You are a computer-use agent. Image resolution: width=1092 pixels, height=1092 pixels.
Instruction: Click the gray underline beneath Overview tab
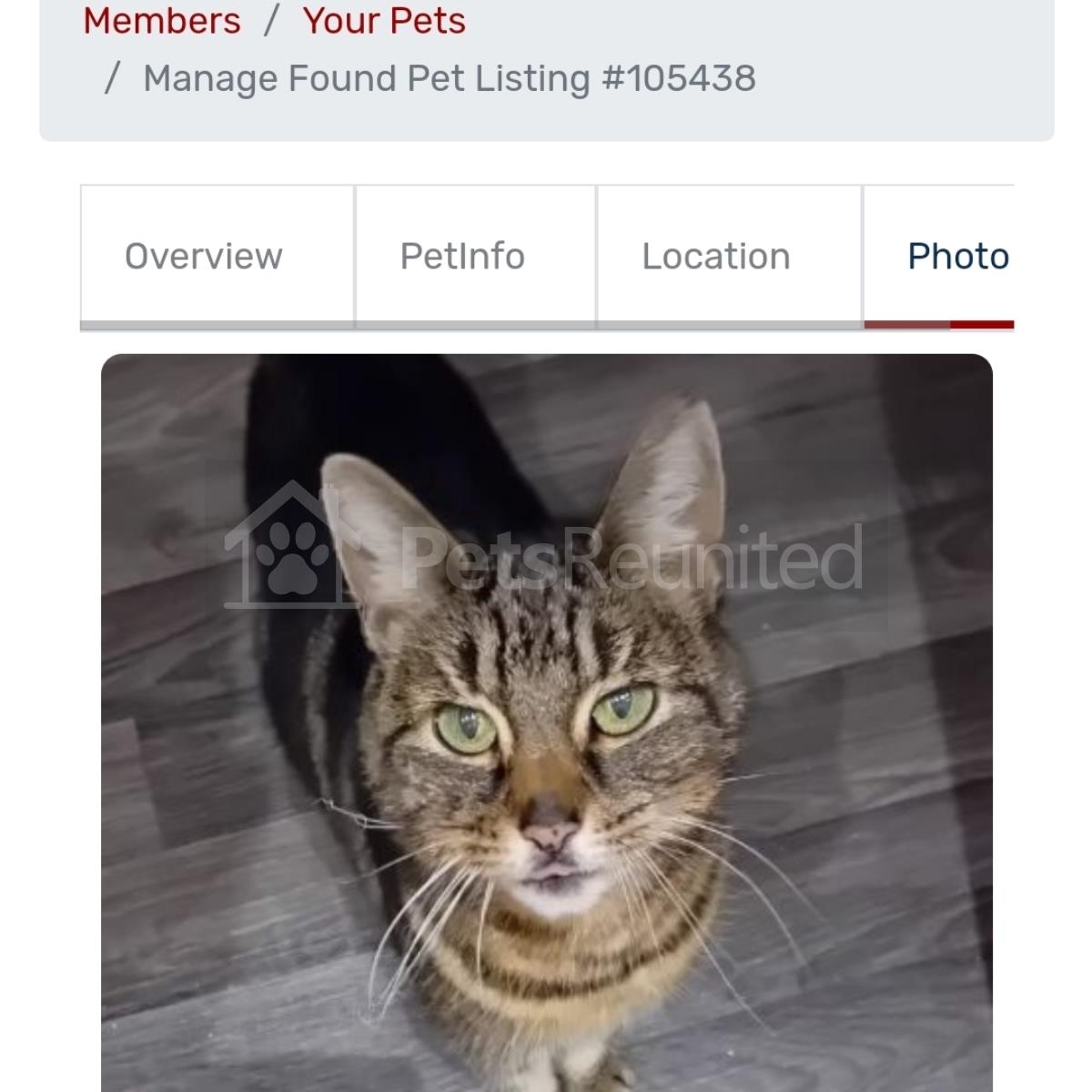[217, 326]
